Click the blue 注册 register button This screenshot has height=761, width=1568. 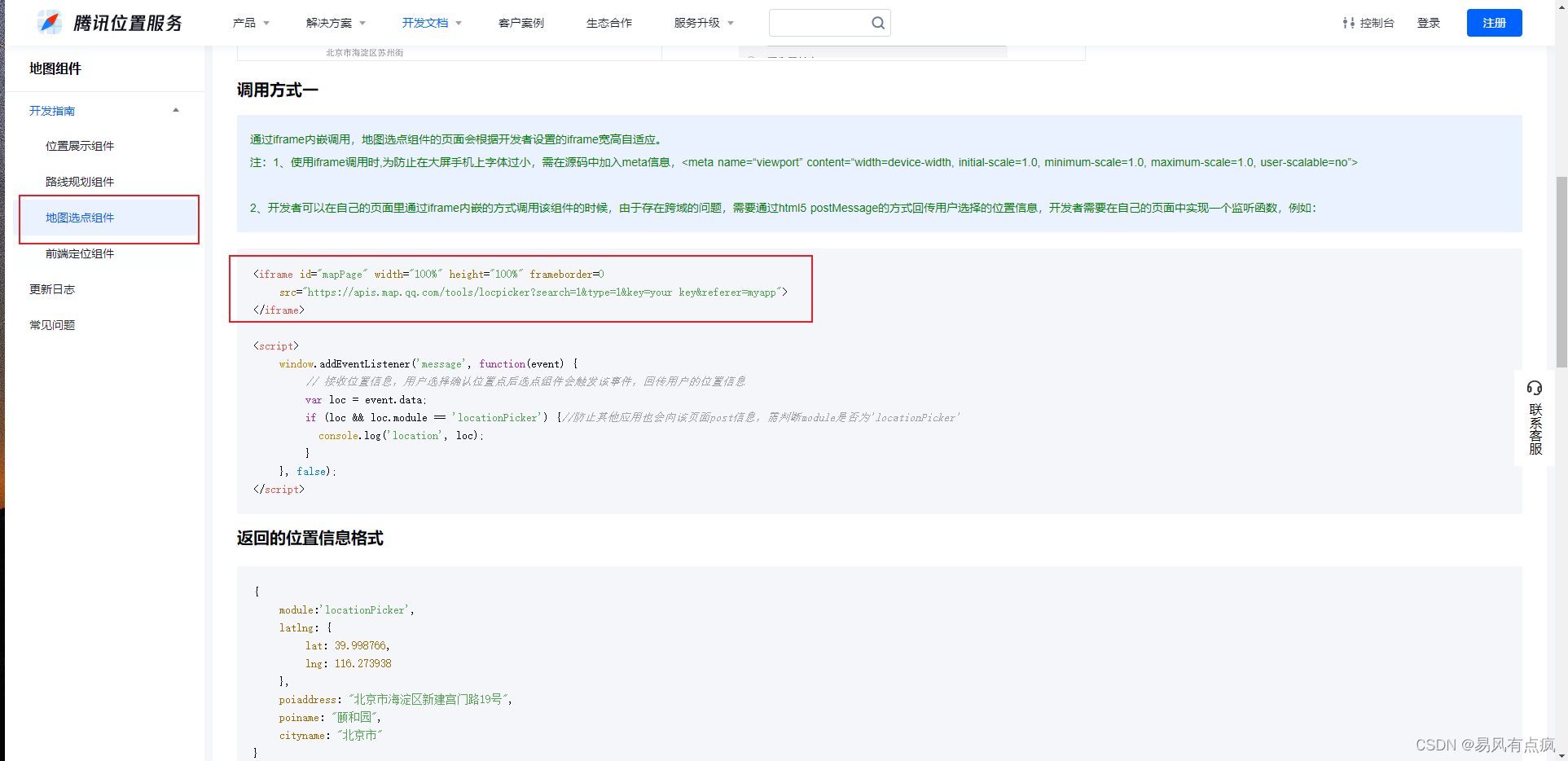point(1494,23)
